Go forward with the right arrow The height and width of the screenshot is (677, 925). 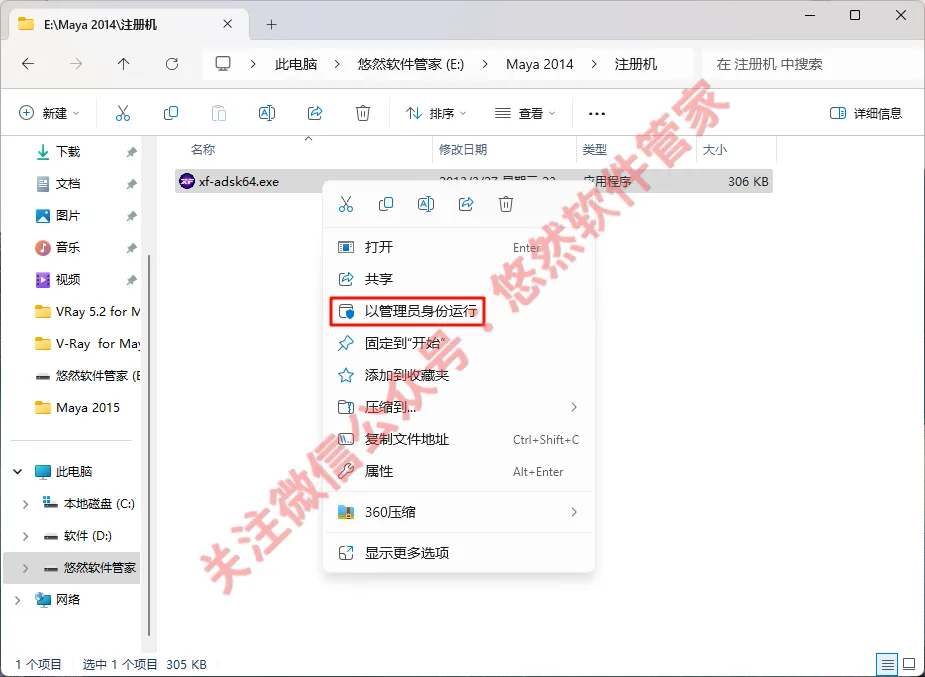tap(76, 64)
